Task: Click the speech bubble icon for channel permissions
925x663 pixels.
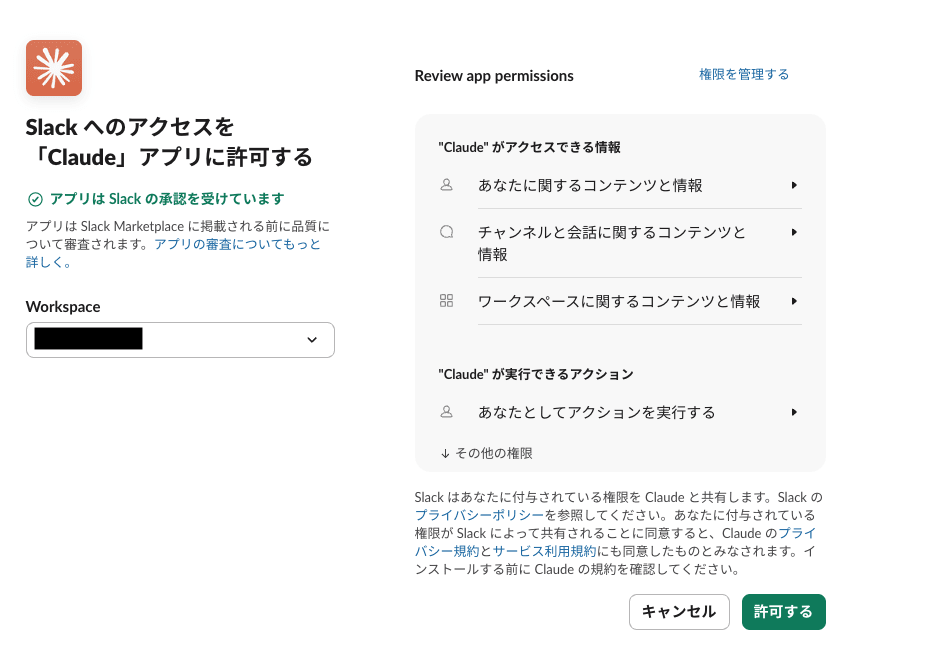Action: [446, 231]
